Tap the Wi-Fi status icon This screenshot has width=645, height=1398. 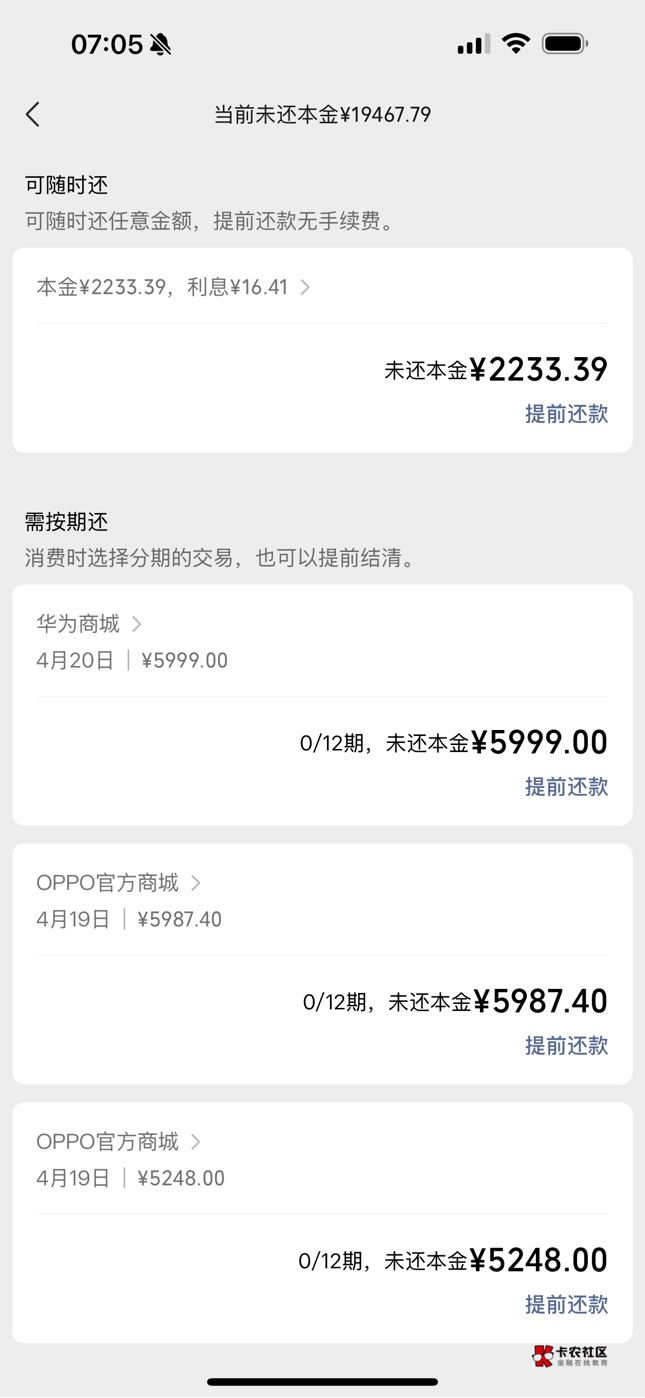pos(516,43)
